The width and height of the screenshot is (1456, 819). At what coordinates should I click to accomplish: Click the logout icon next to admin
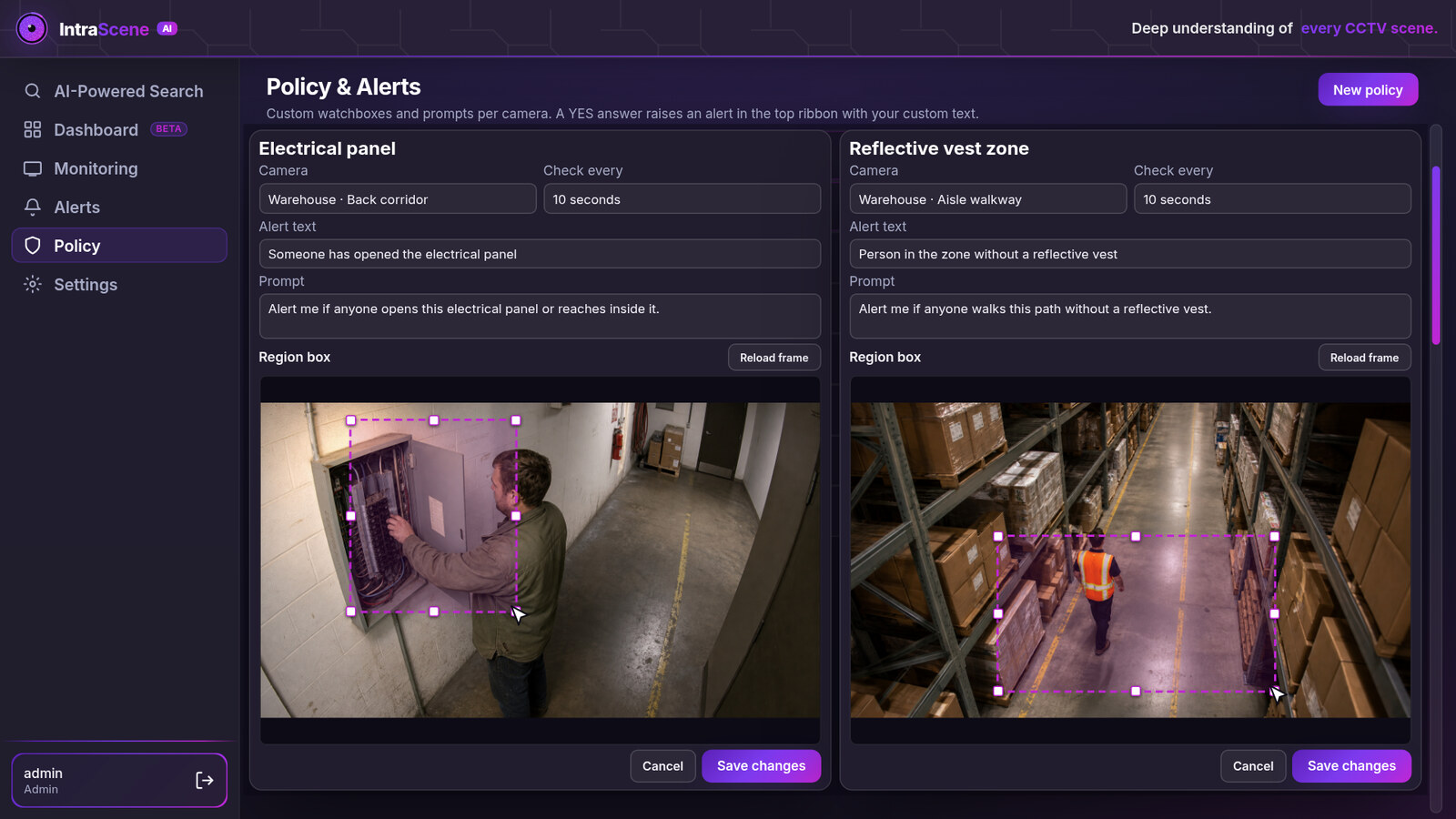tap(205, 780)
